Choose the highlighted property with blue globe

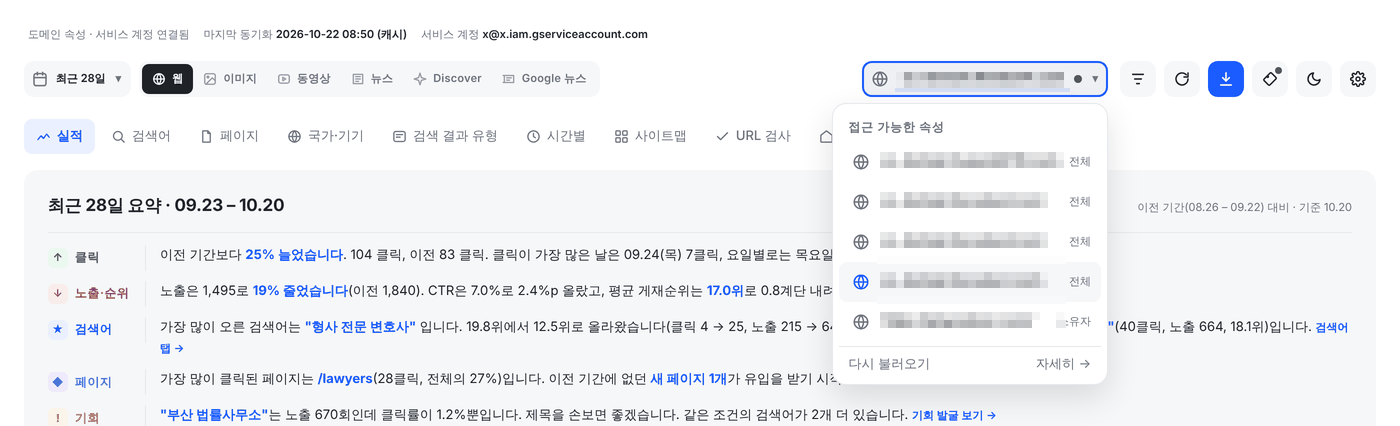tap(970, 282)
